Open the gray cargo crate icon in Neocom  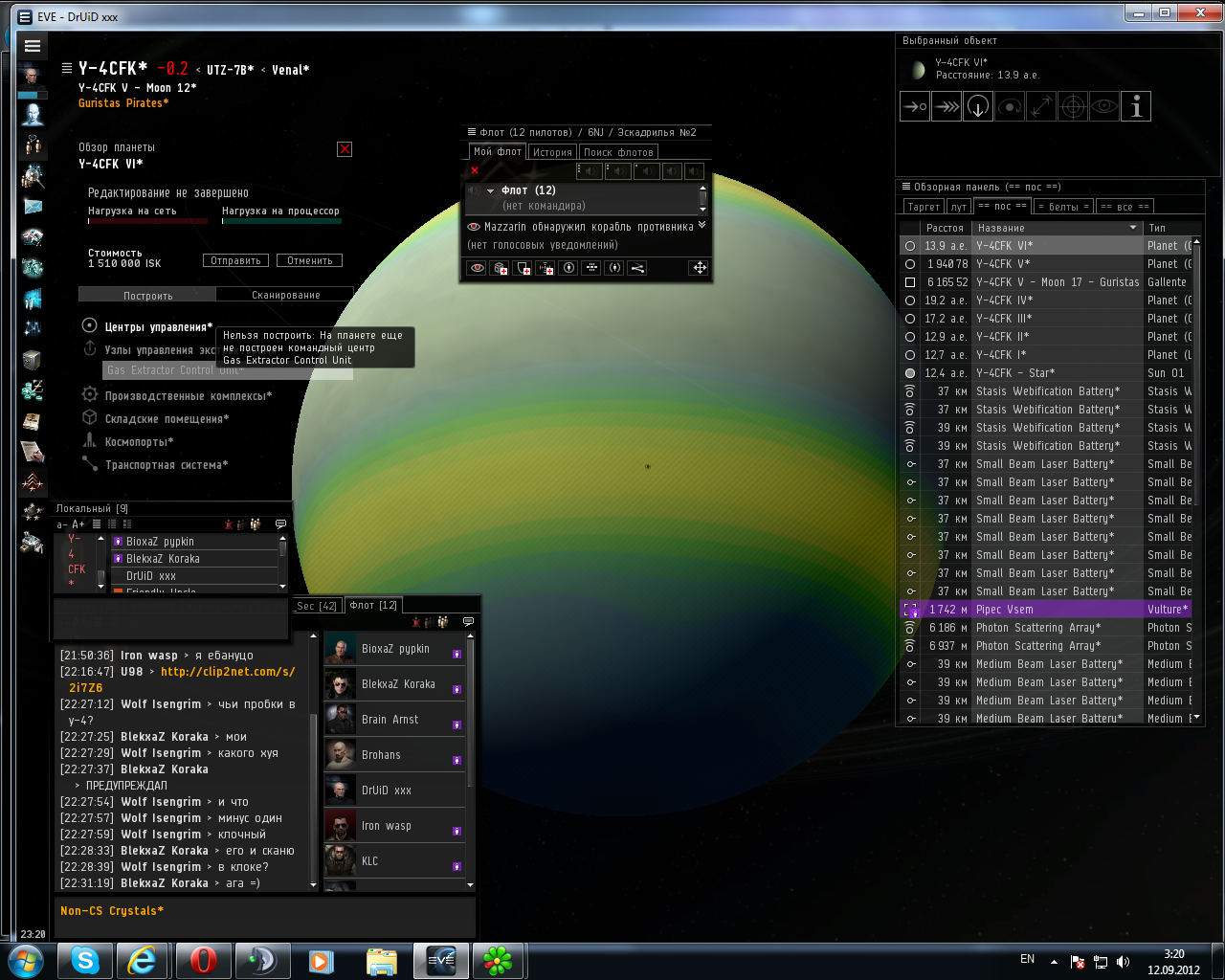[33, 360]
